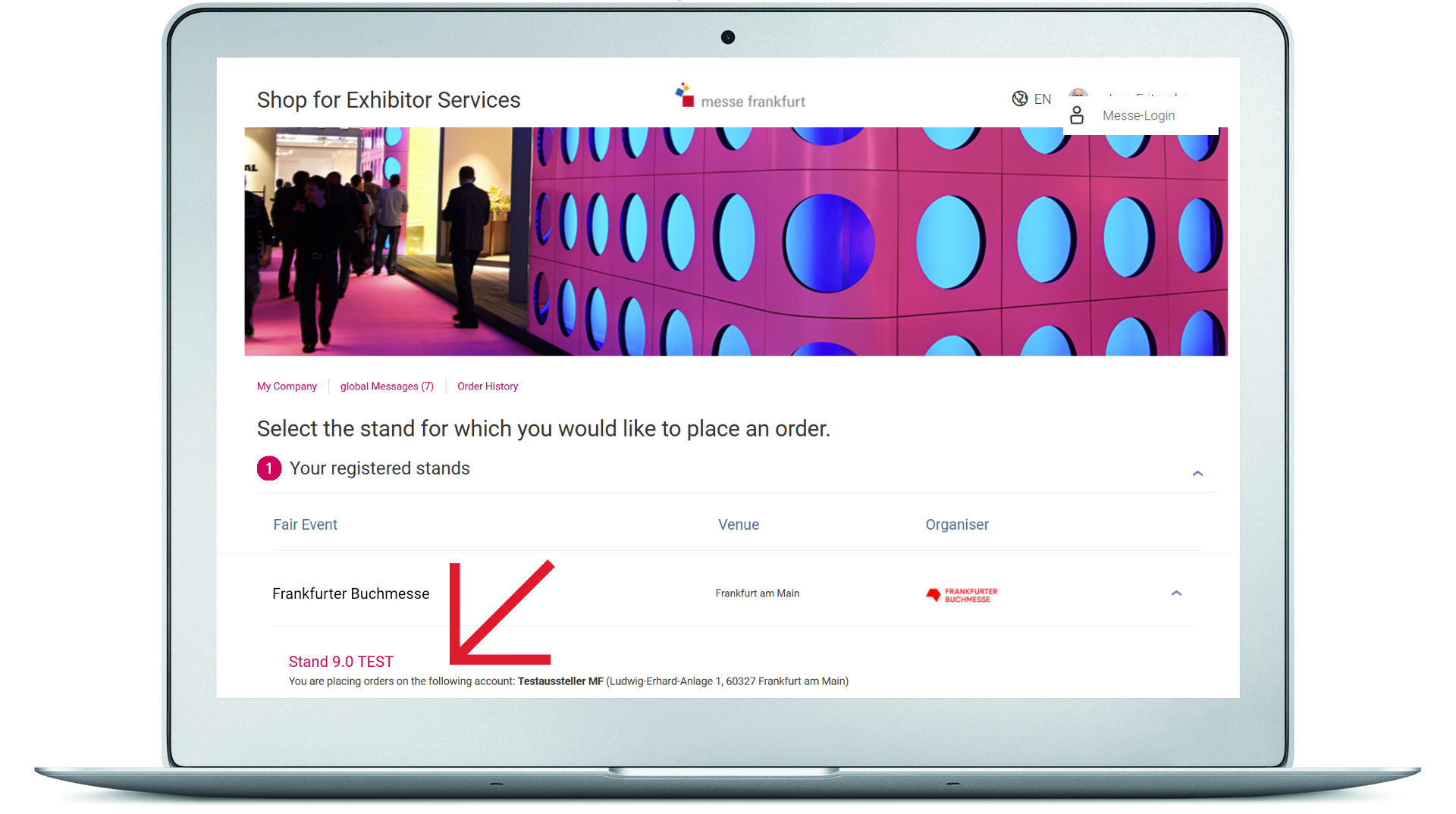Open the My Company link

[x=287, y=387]
